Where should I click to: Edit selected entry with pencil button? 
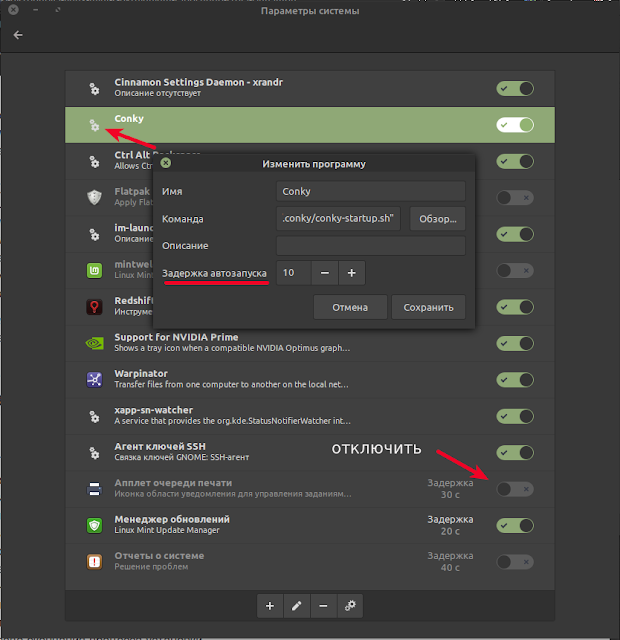coord(296,606)
